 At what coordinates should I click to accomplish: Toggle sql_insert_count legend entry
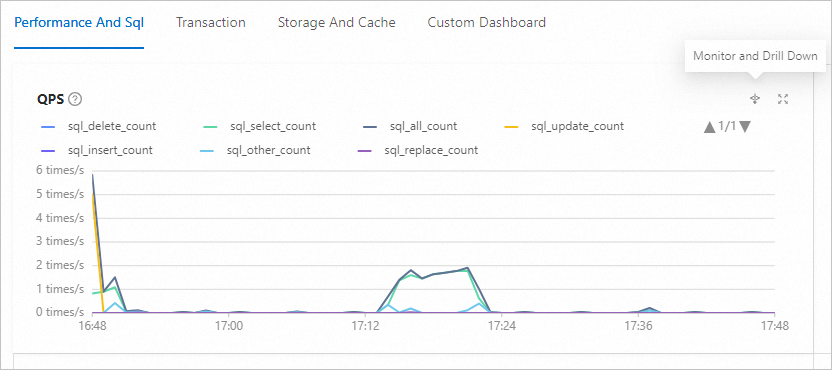coord(97,150)
